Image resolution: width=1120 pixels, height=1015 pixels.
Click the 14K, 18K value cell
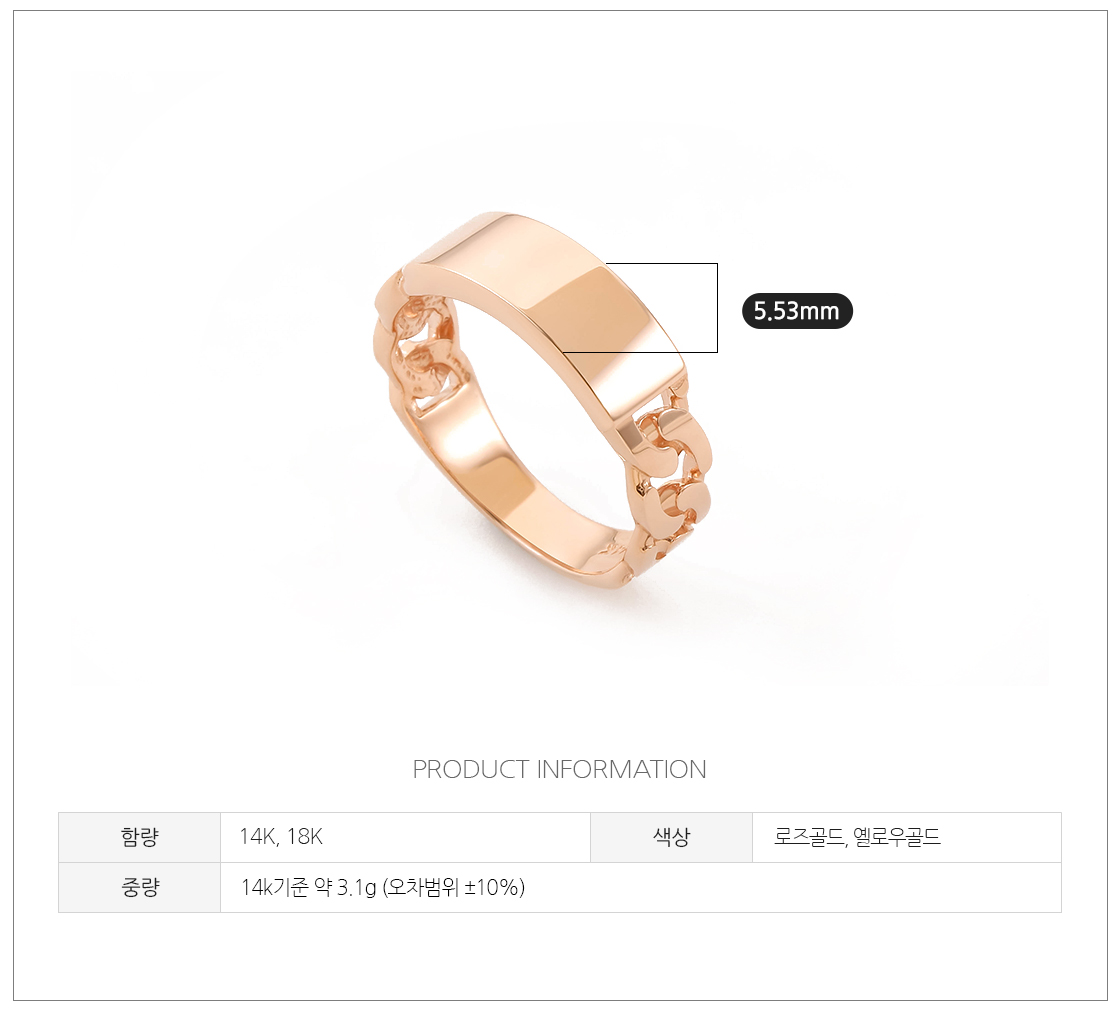coord(405,836)
